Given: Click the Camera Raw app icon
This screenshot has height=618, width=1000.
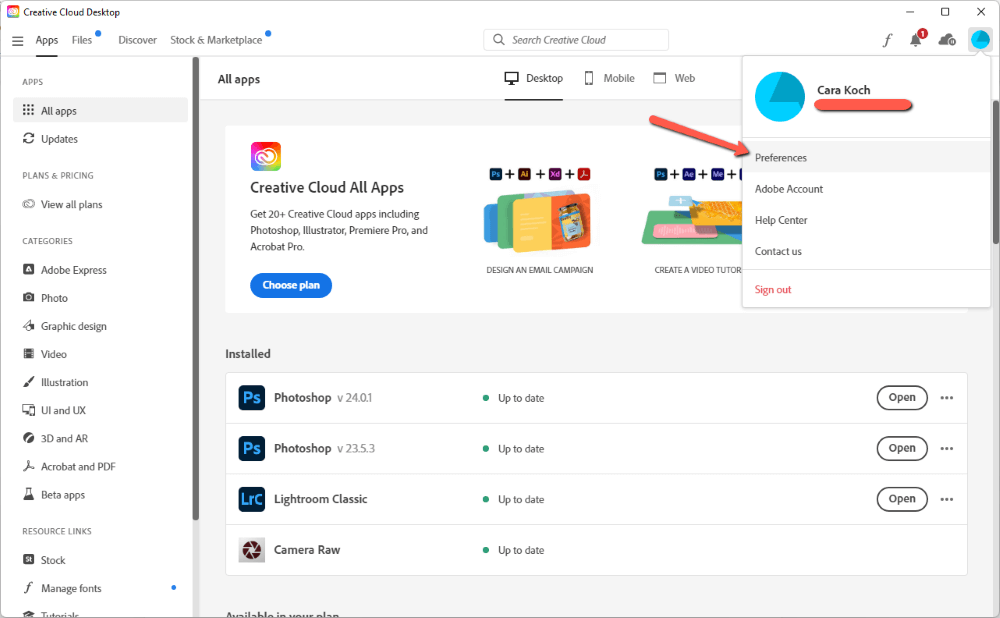Looking at the screenshot, I should 252,550.
